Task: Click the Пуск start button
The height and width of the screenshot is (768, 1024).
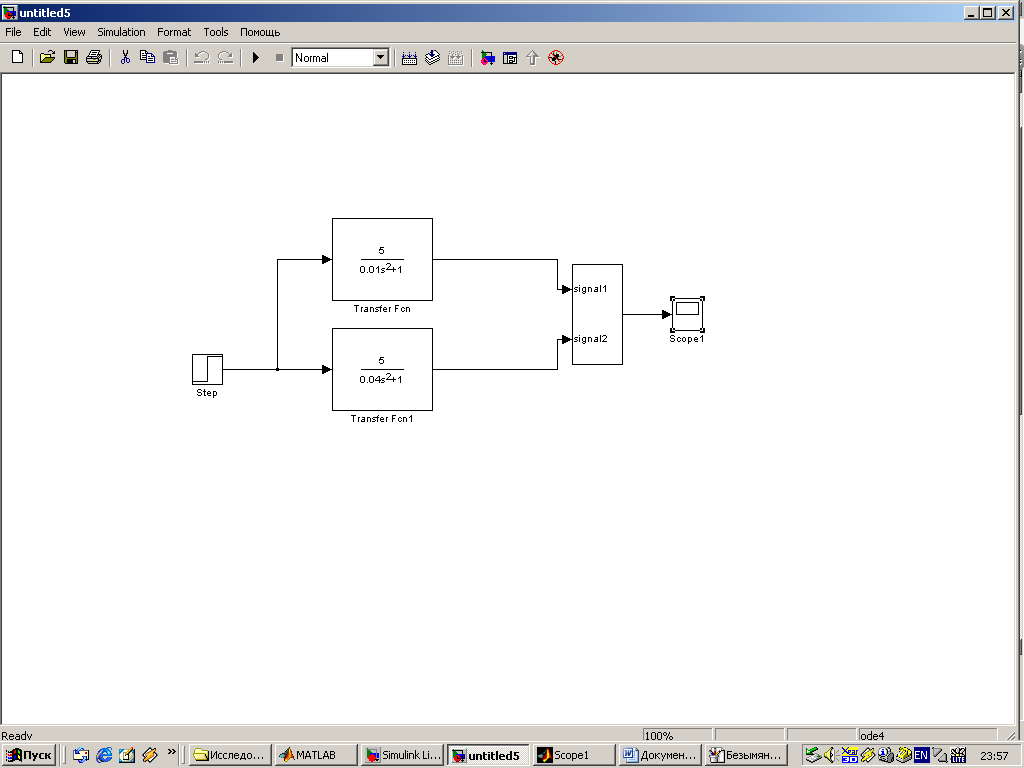Action: (x=30, y=755)
